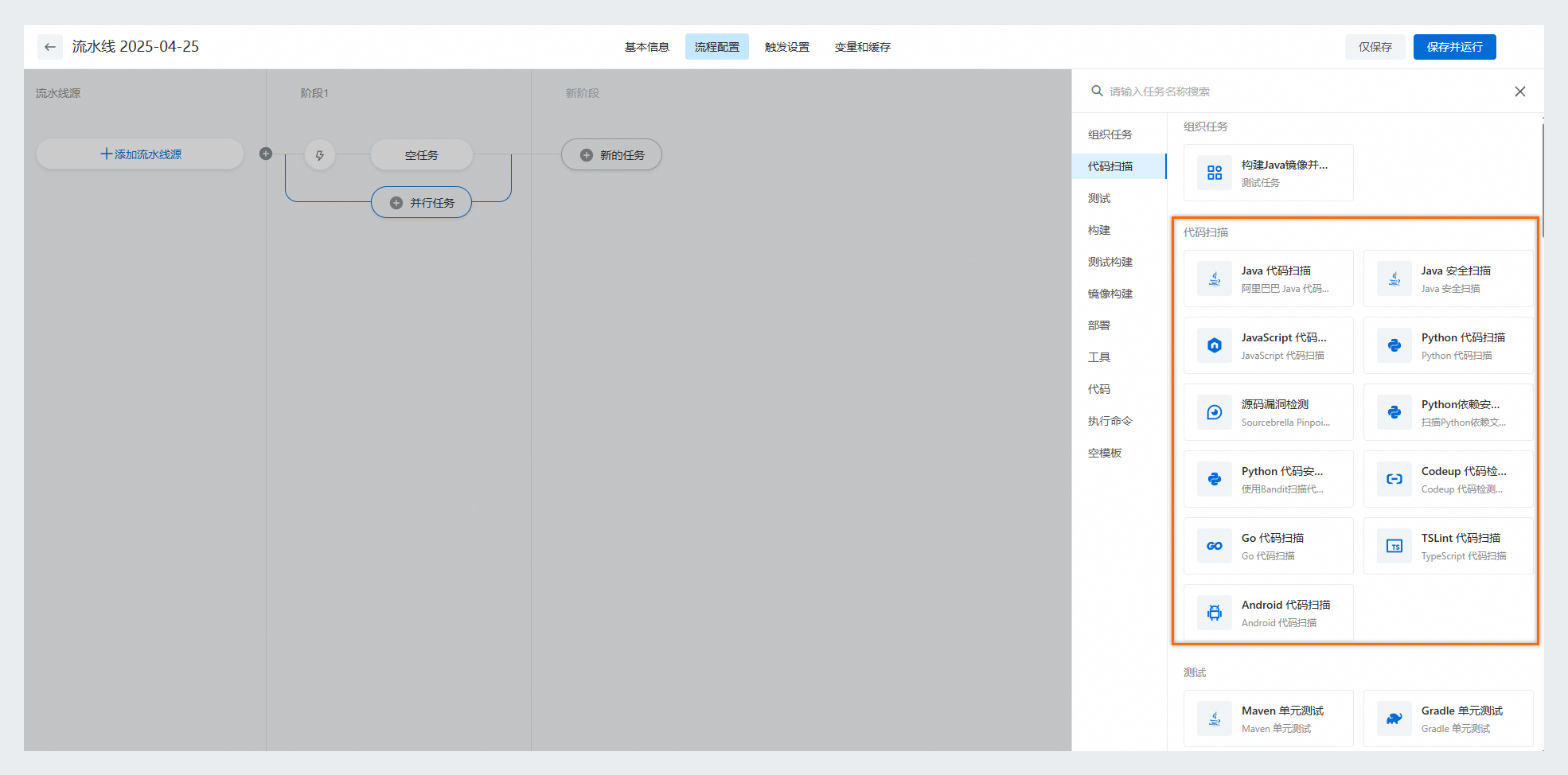Select the Maven 单元测试 icon
The image size is (1568, 775).
click(x=1215, y=719)
